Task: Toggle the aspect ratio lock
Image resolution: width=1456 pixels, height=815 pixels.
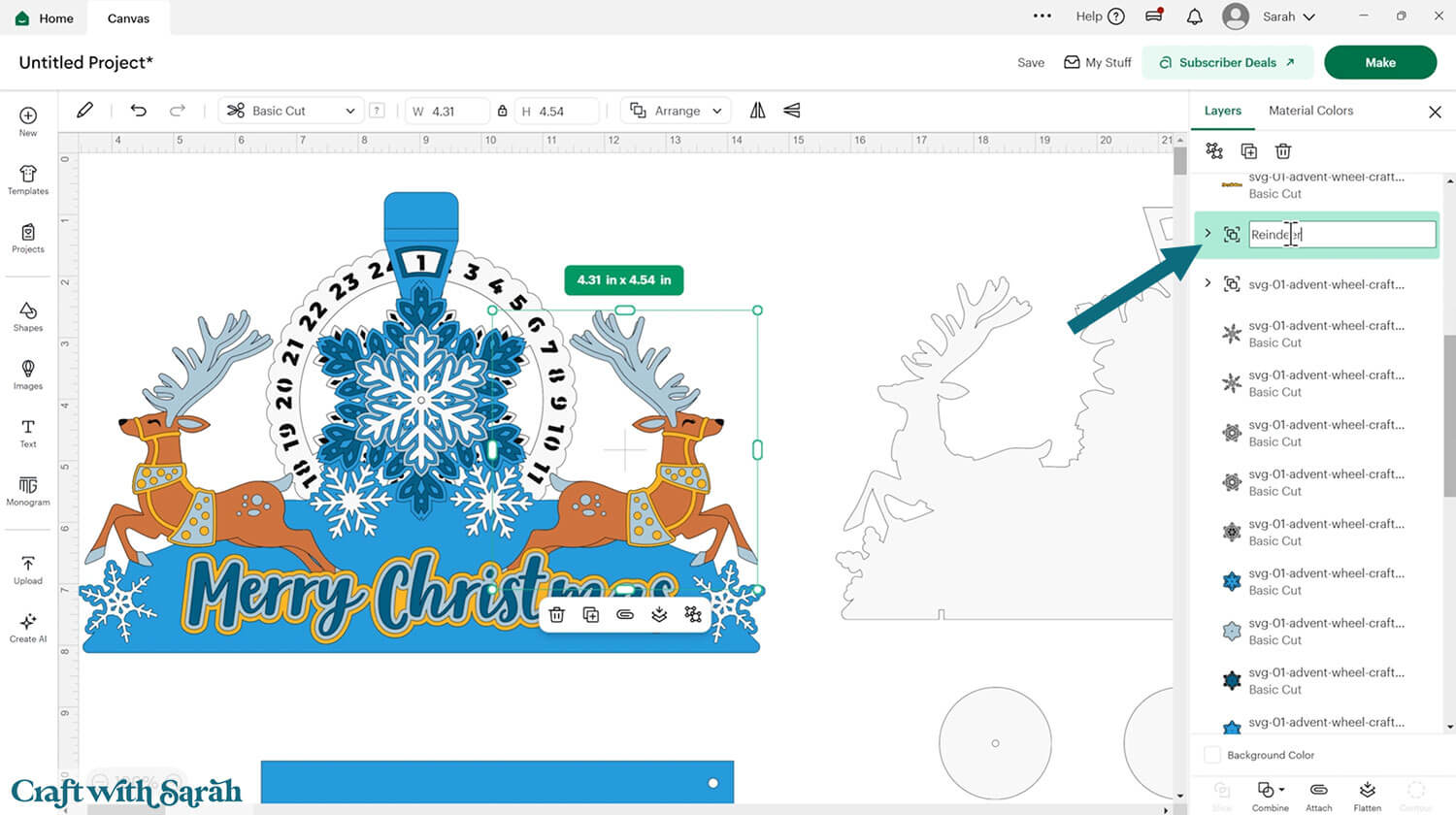Action: [502, 111]
